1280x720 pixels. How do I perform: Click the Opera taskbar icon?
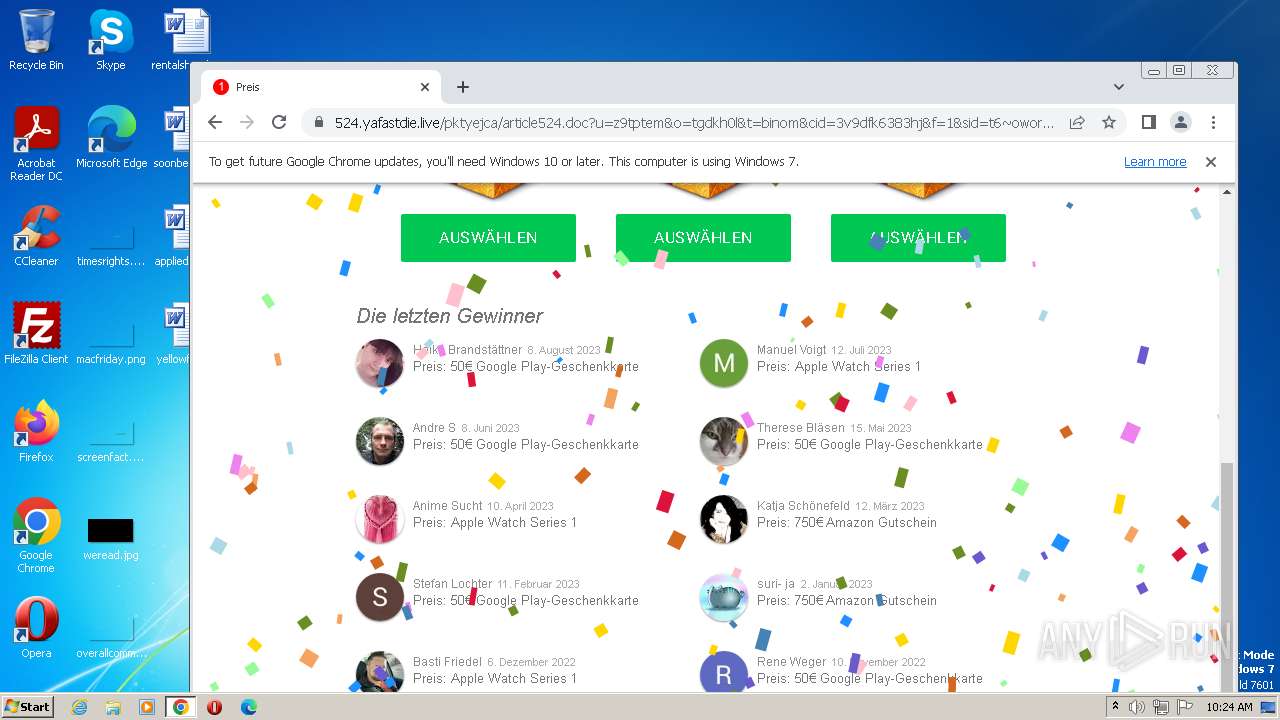point(214,707)
